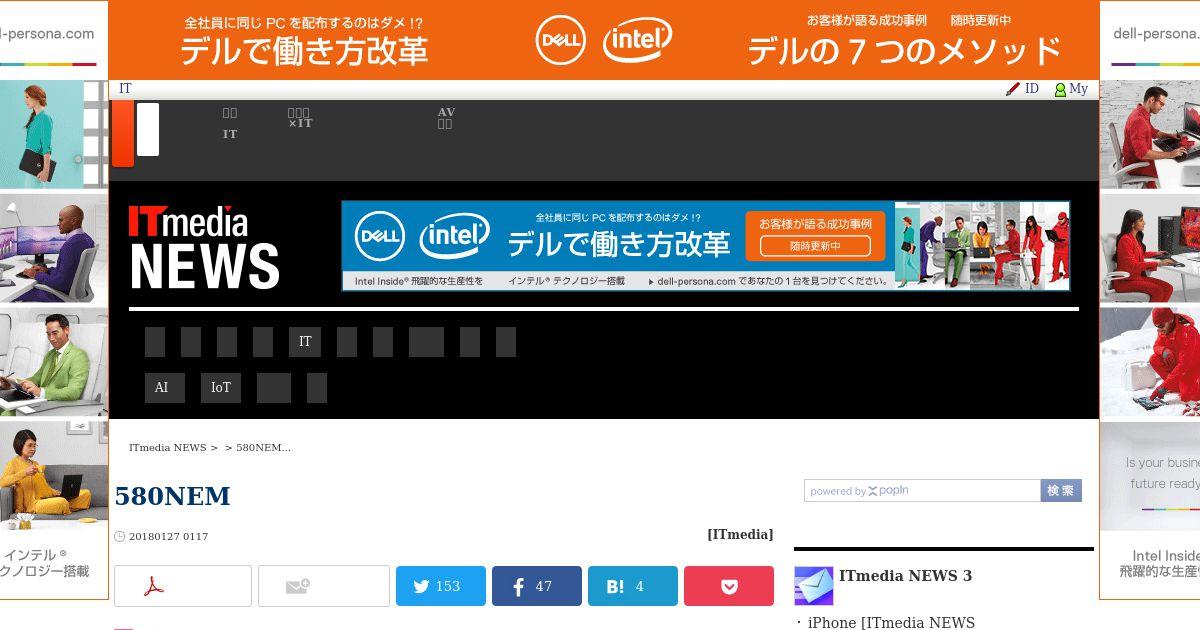Click the email envelope share button
The height and width of the screenshot is (630, 1200).
tap(324, 586)
